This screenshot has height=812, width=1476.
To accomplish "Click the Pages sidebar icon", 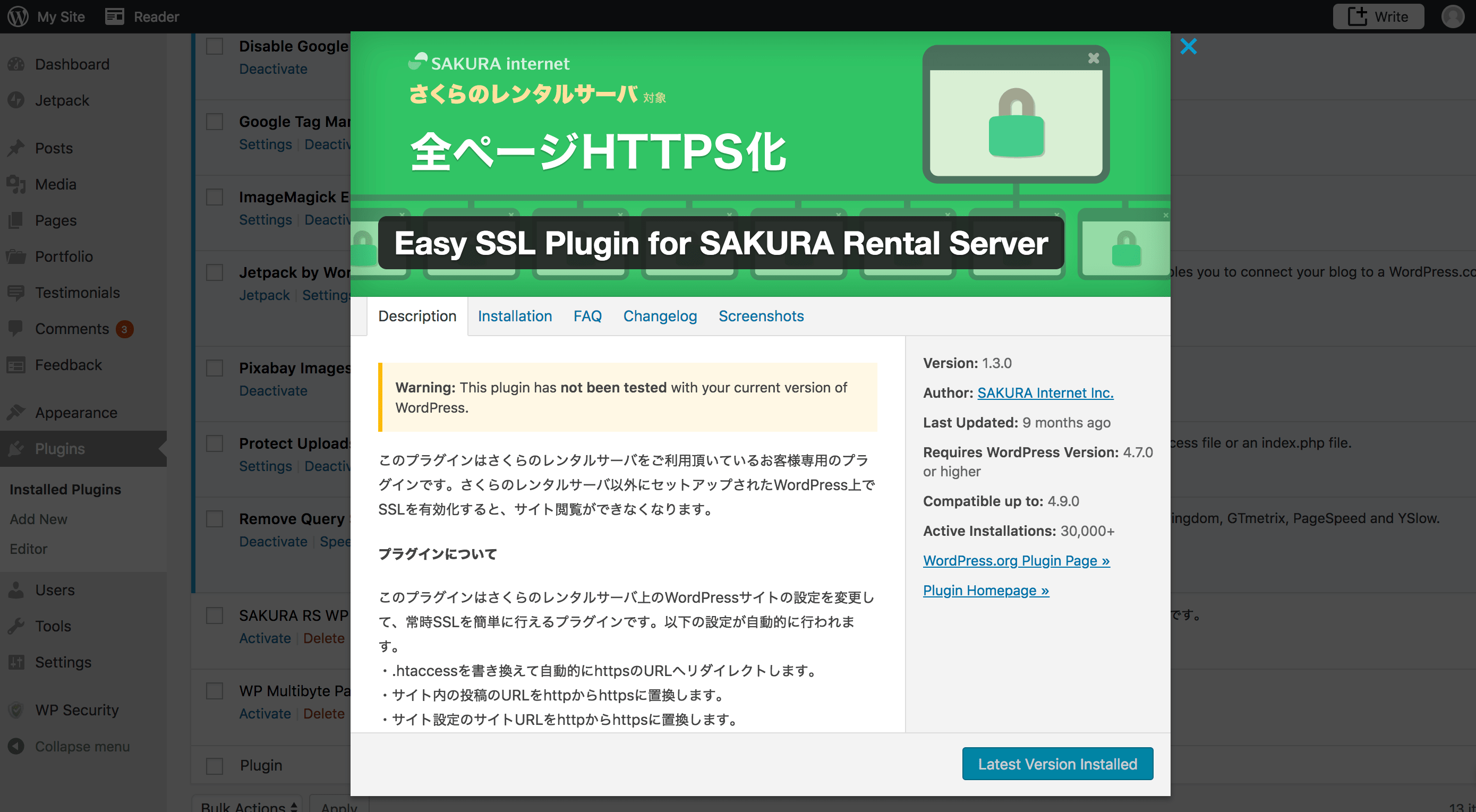I will tap(16, 220).
